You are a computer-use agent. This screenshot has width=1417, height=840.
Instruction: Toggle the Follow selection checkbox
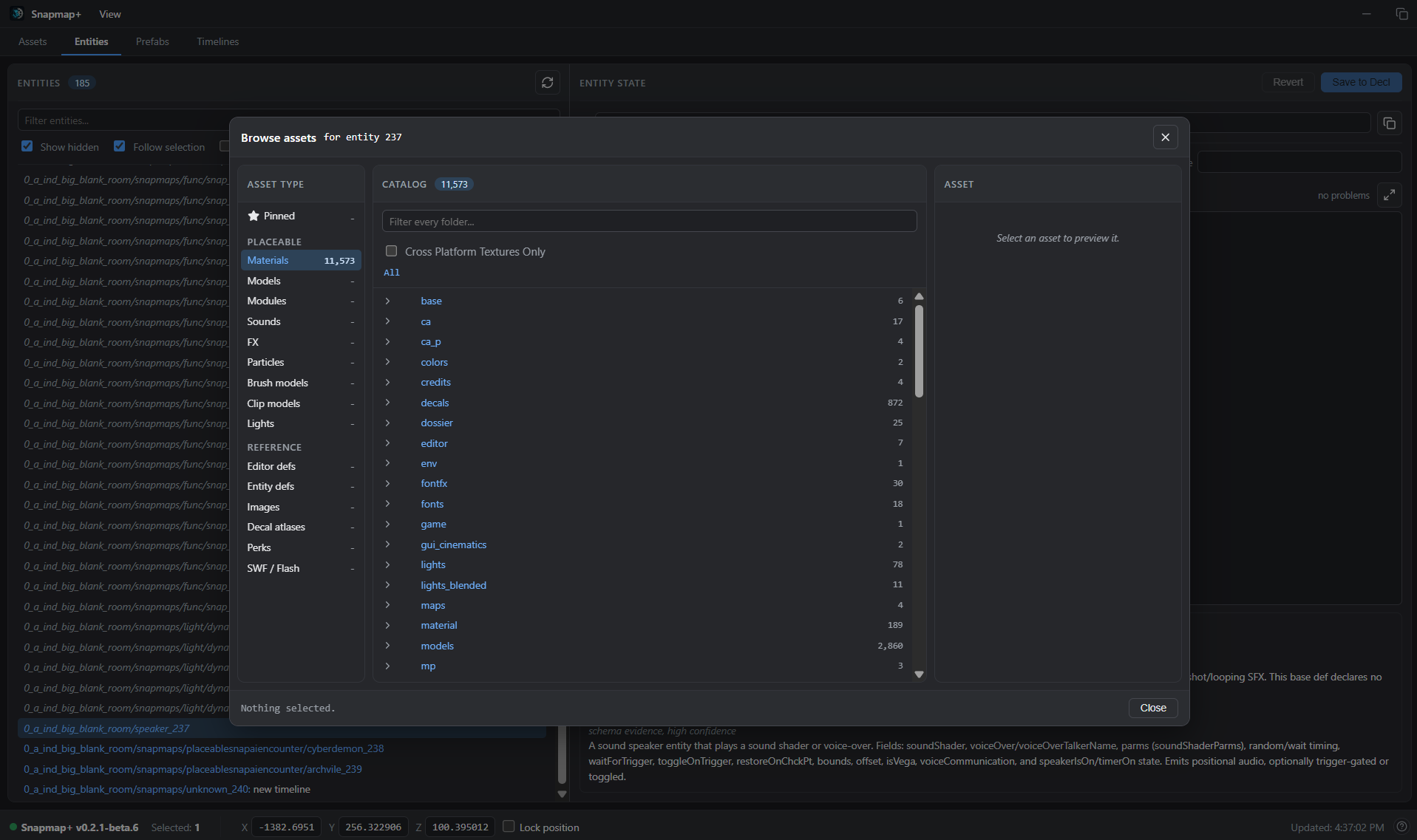119,146
